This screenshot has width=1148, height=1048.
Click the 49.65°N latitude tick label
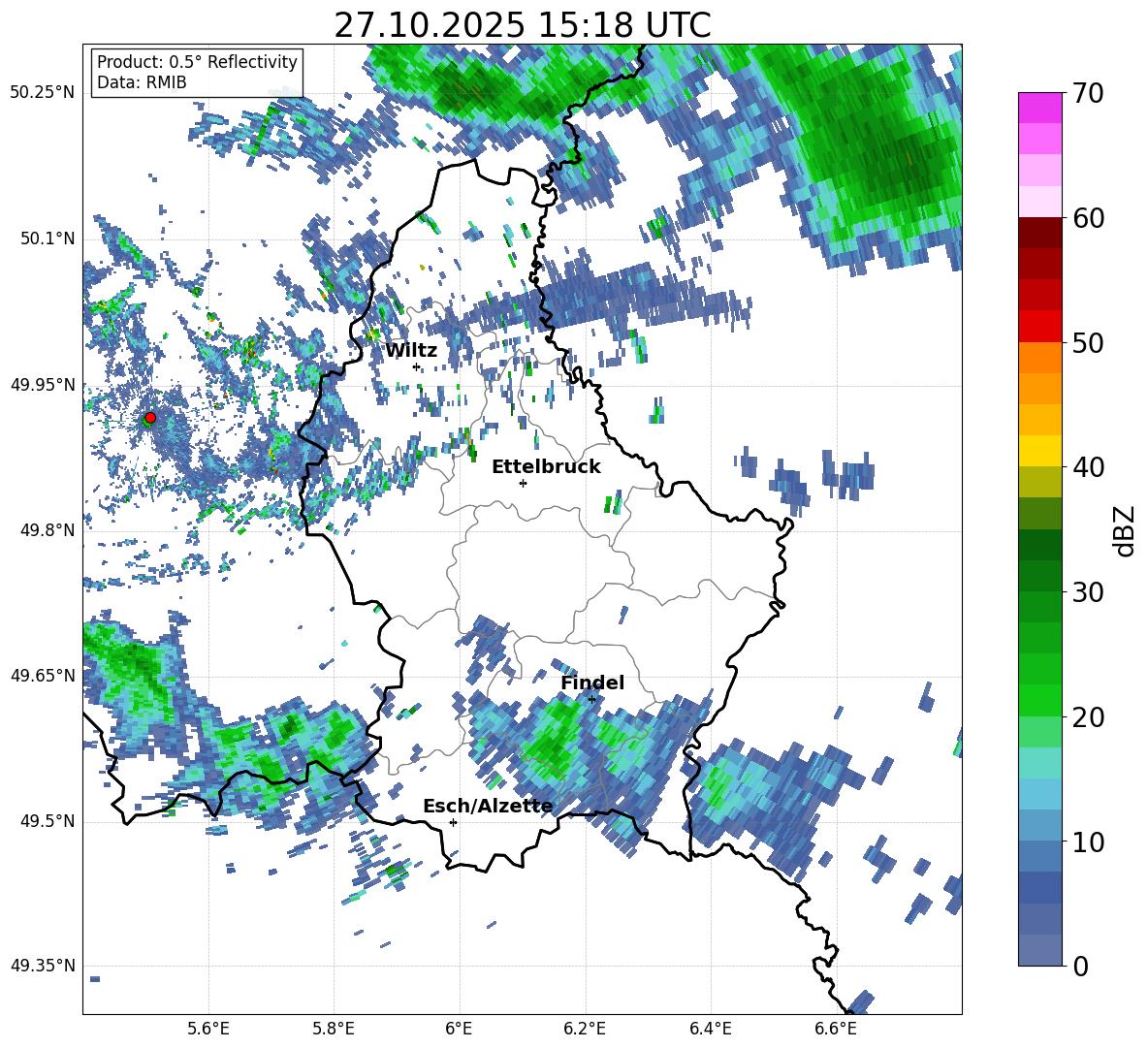[43, 675]
